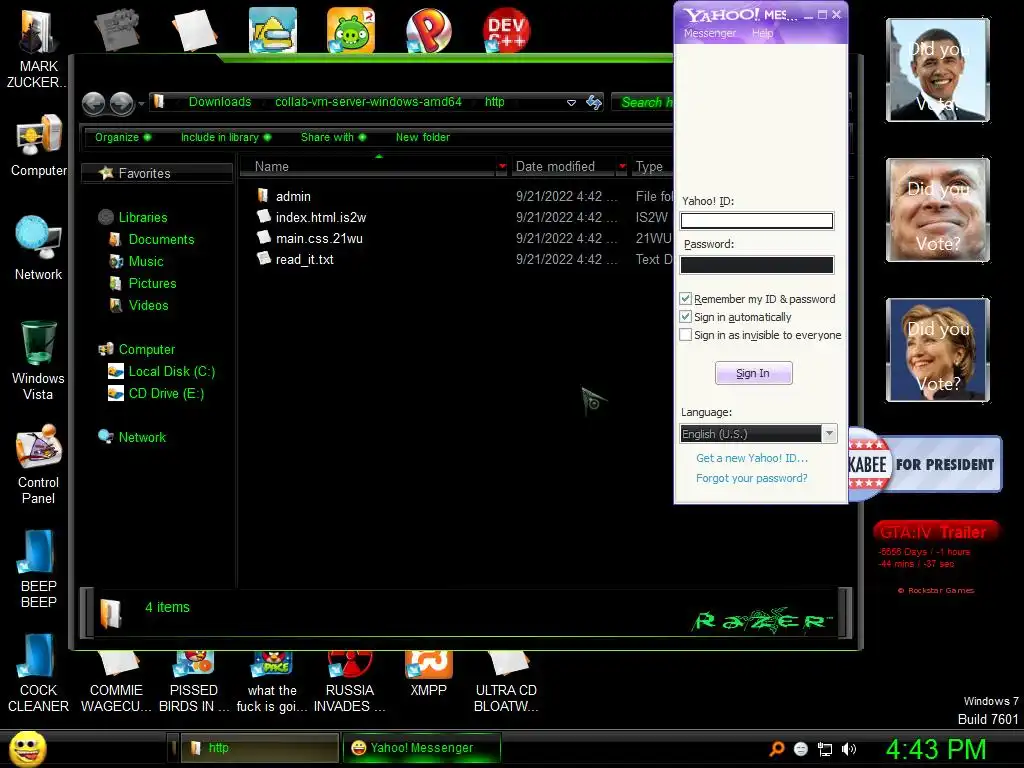Select the index.html.is2w file

point(320,217)
